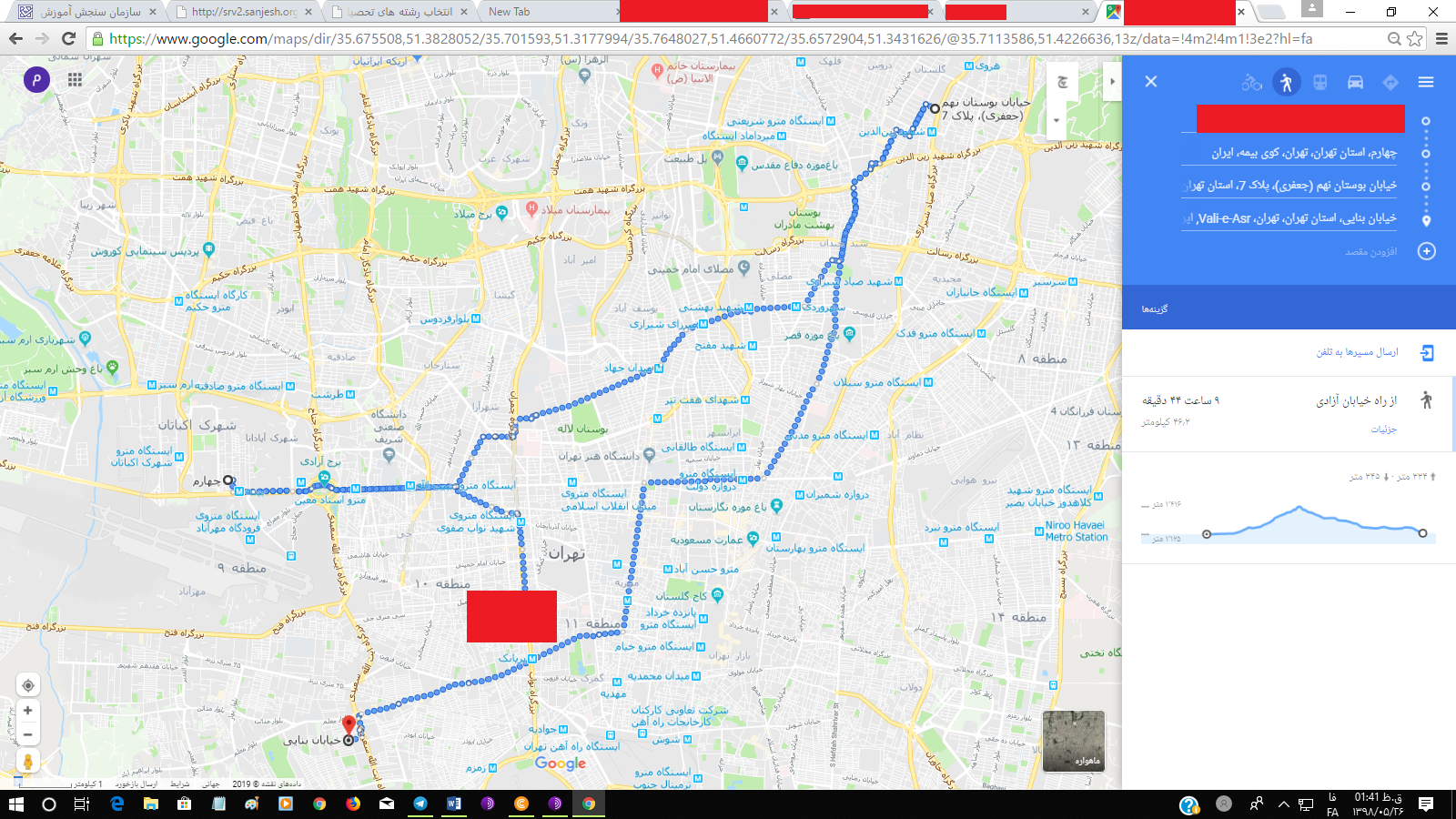Select cycling travel mode icon
Viewport: 1456px width, 819px height.
point(1252,83)
